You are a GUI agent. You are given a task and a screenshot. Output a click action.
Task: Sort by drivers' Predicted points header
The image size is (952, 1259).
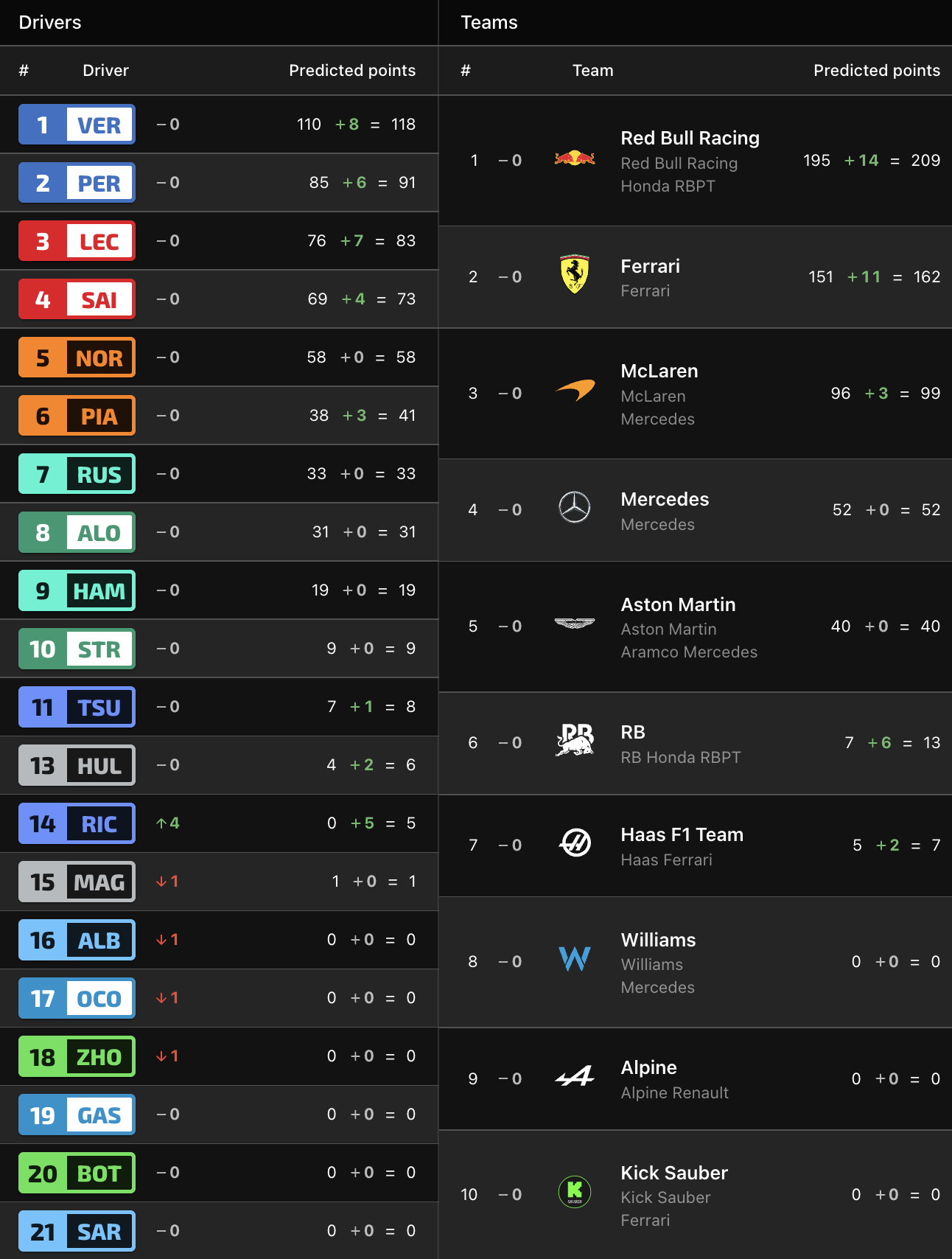[352, 70]
